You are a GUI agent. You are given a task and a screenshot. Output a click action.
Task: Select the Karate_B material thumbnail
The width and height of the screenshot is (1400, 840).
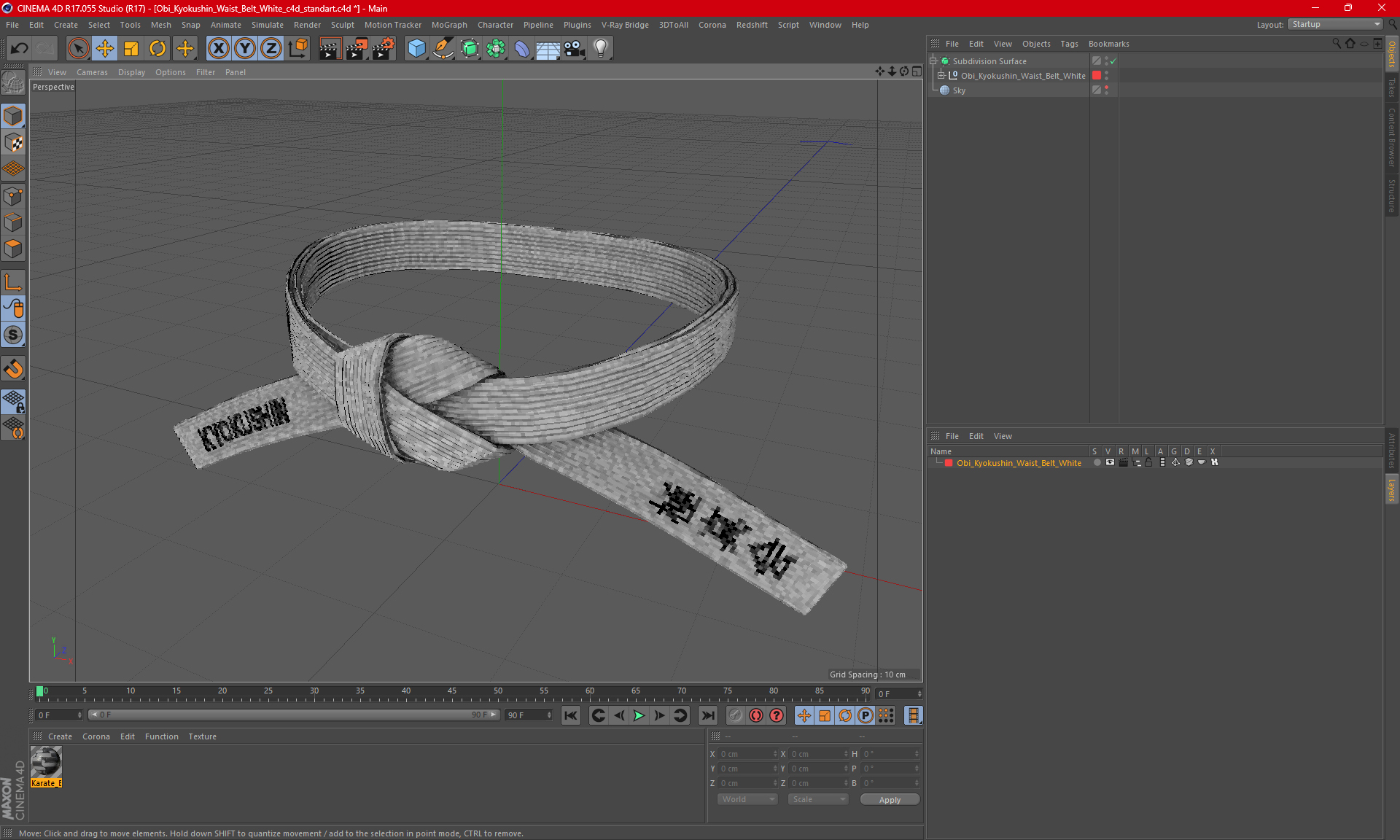click(x=46, y=766)
